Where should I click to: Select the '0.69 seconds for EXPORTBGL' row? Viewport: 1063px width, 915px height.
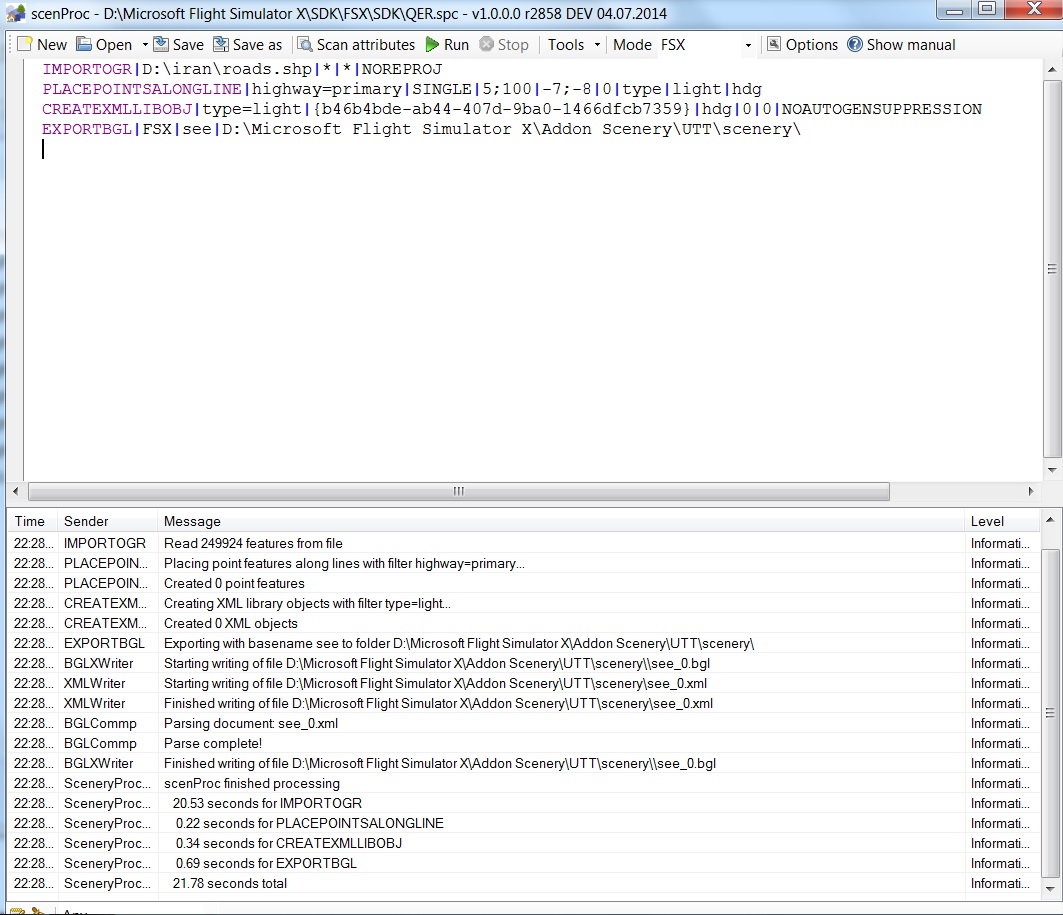(523, 863)
